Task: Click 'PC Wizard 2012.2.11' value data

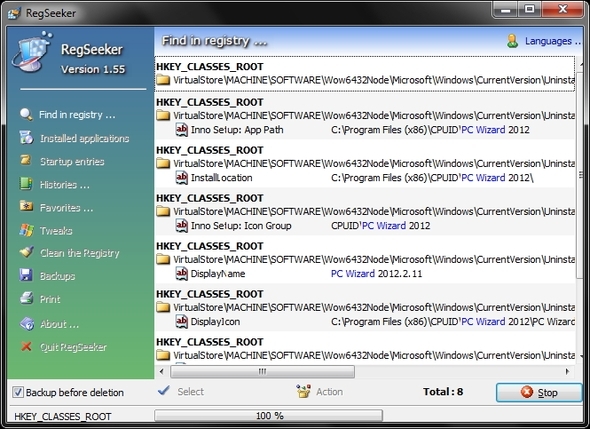Action: pos(376,274)
